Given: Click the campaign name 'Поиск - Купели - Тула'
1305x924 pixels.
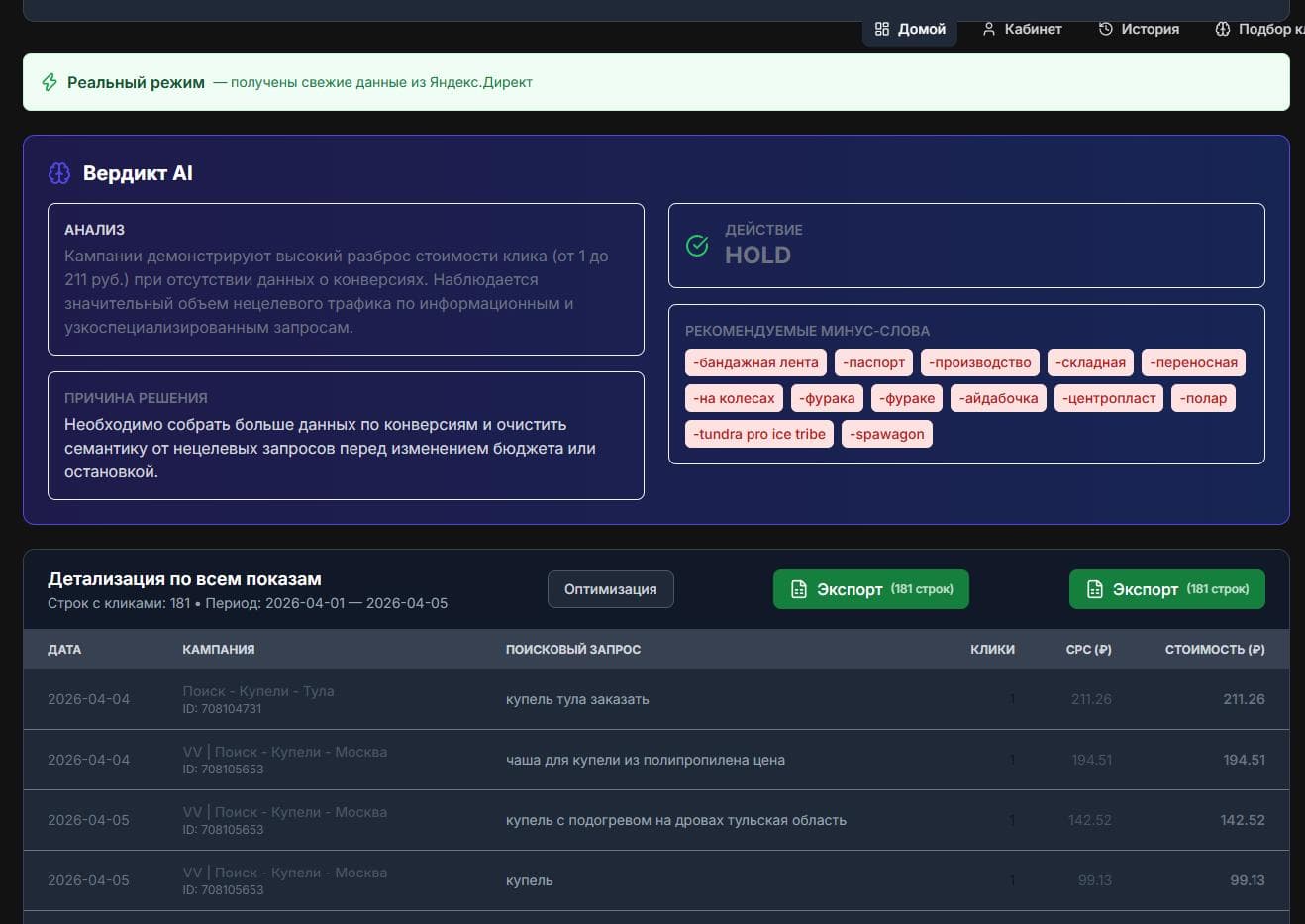Looking at the screenshot, I should (x=258, y=691).
